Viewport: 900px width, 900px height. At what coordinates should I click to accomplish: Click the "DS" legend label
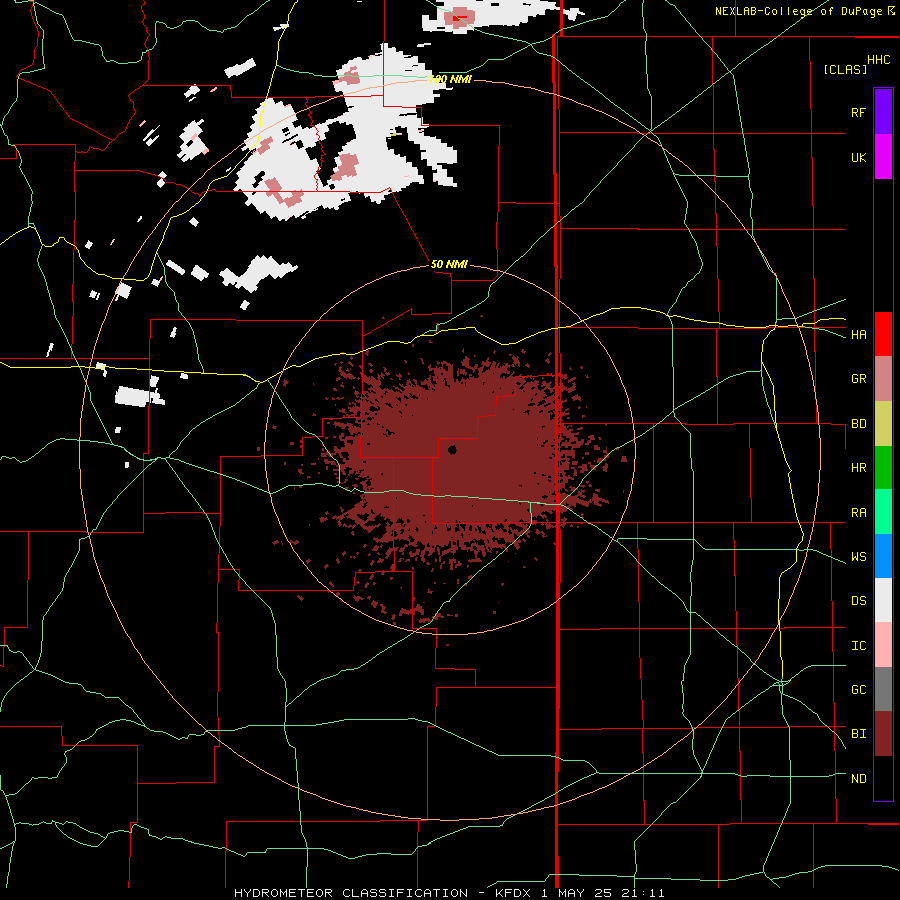pyautogui.click(x=858, y=601)
